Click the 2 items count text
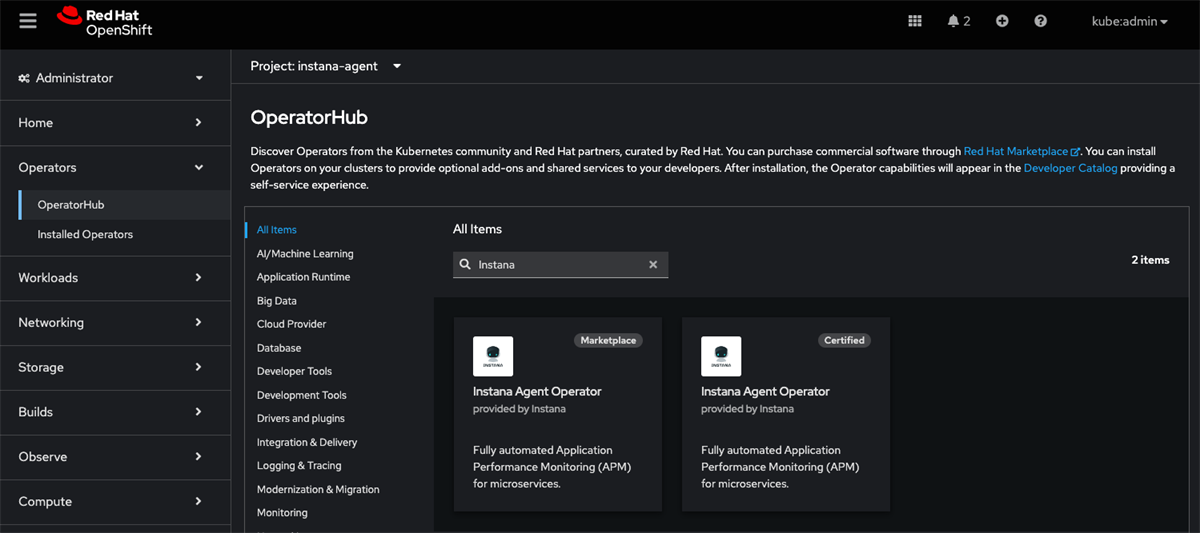The height and width of the screenshot is (533, 1200). coord(1150,260)
